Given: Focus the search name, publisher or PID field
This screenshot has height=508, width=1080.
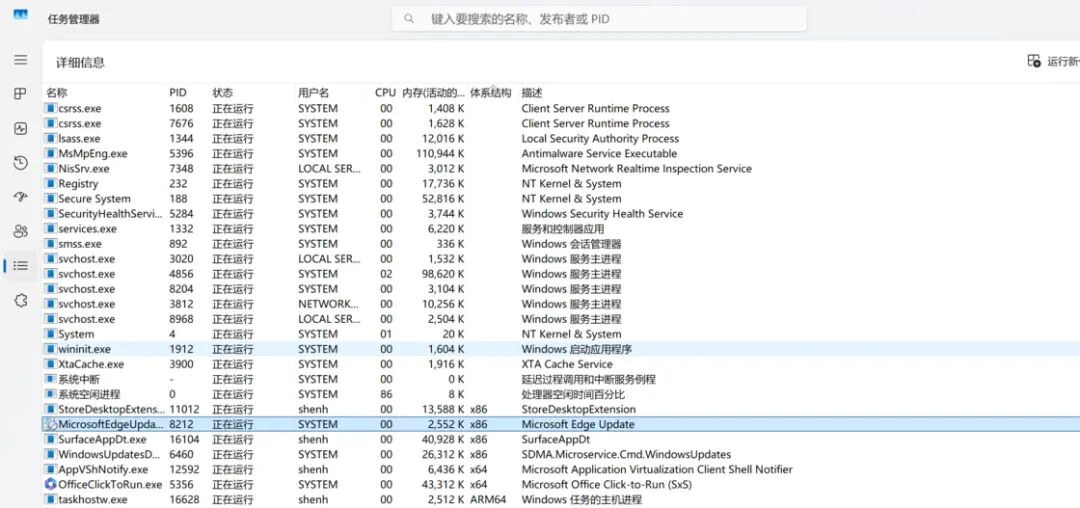Looking at the screenshot, I should 599,19.
